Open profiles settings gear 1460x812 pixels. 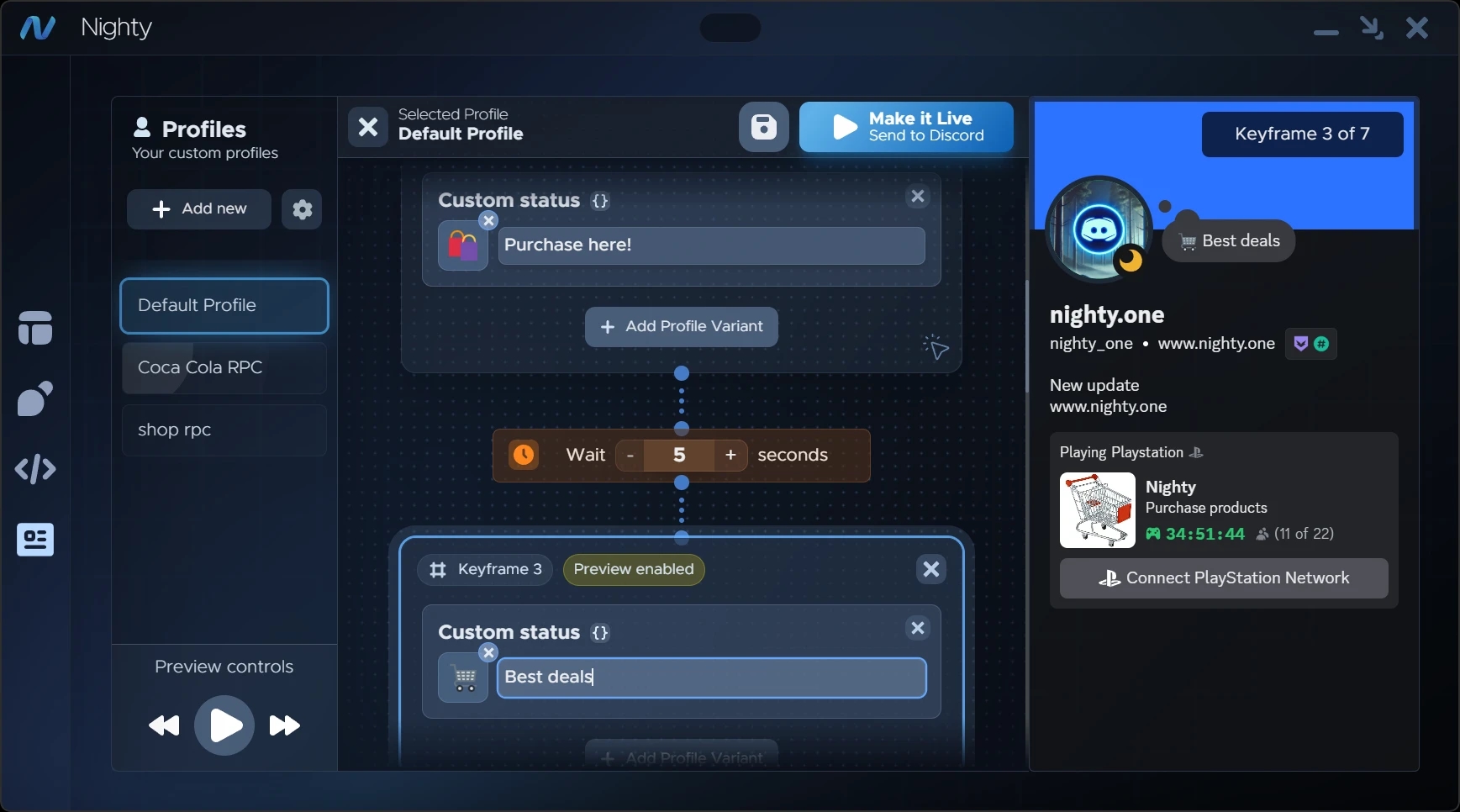click(x=302, y=209)
